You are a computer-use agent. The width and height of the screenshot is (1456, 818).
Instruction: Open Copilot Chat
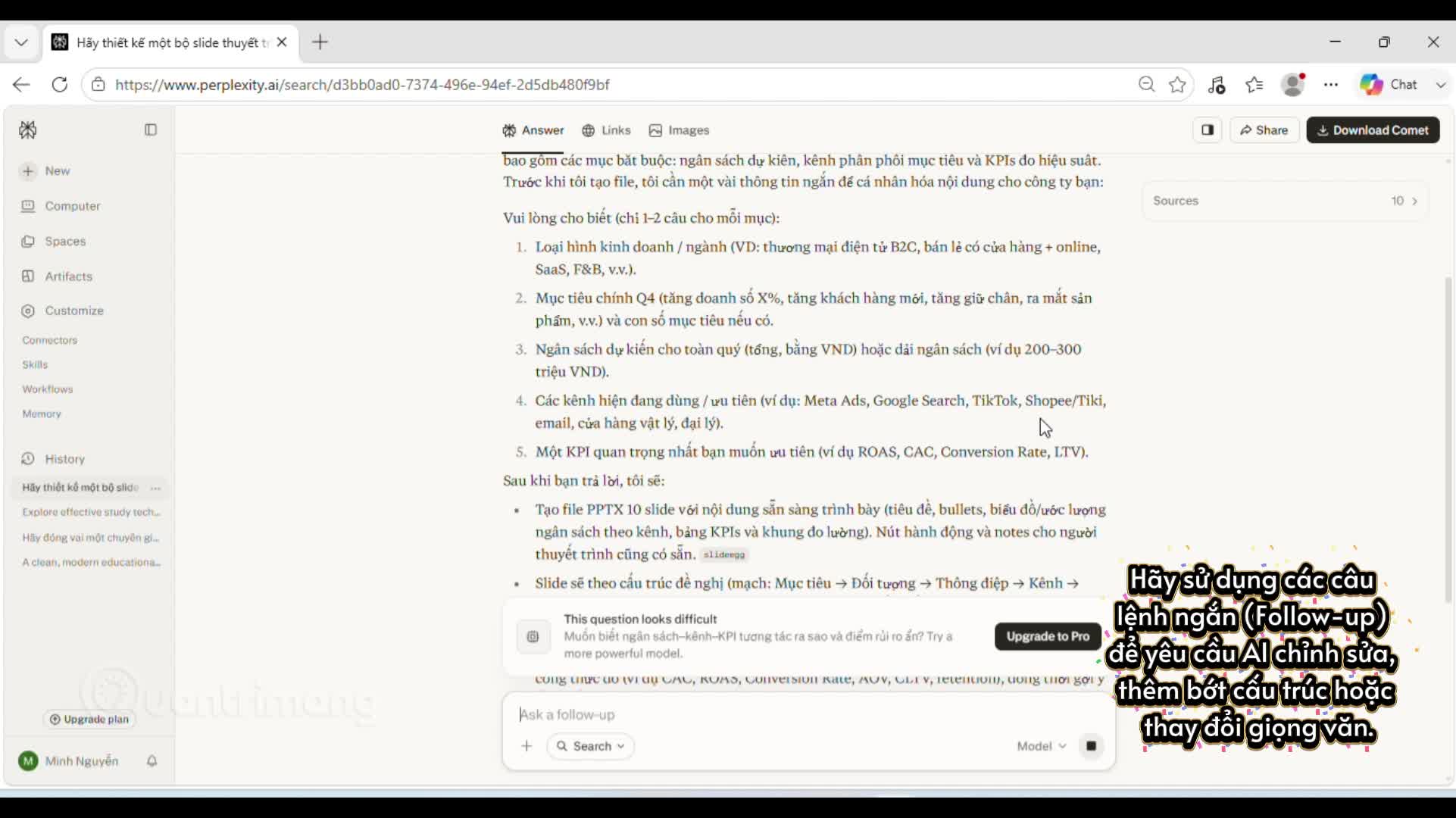tap(1388, 85)
